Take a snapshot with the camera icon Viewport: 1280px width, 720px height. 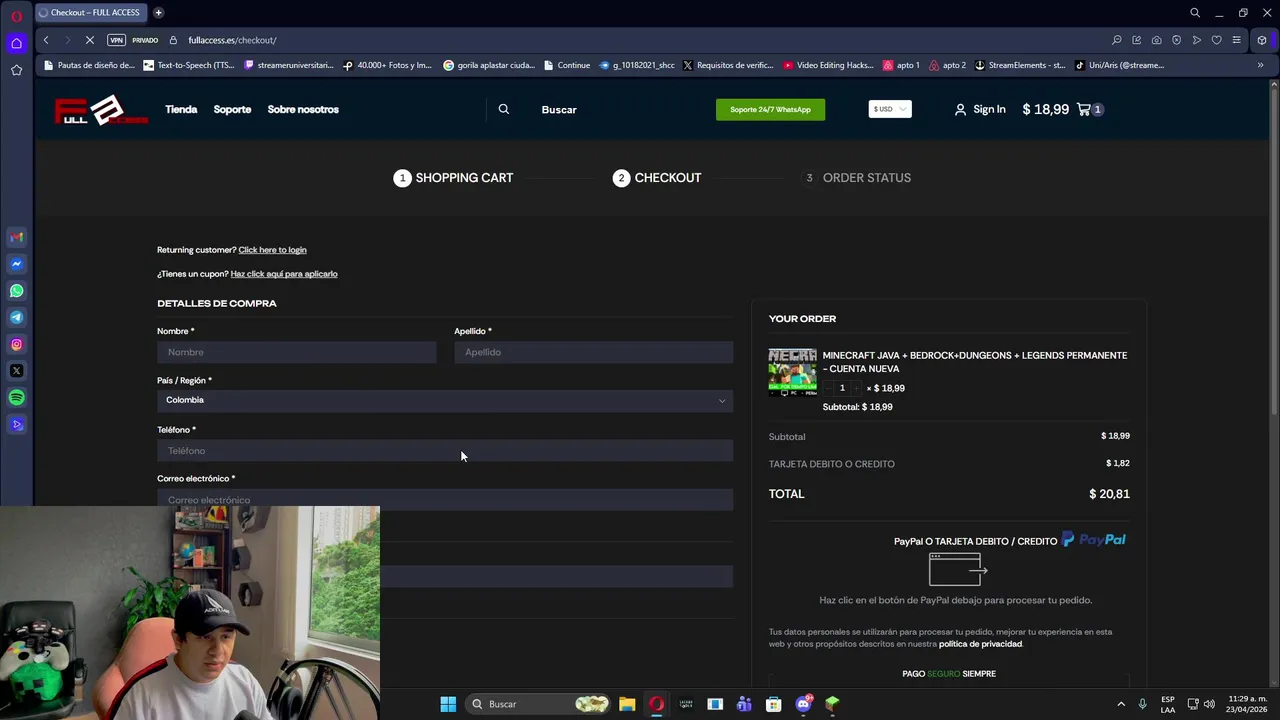pos(1156,40)
